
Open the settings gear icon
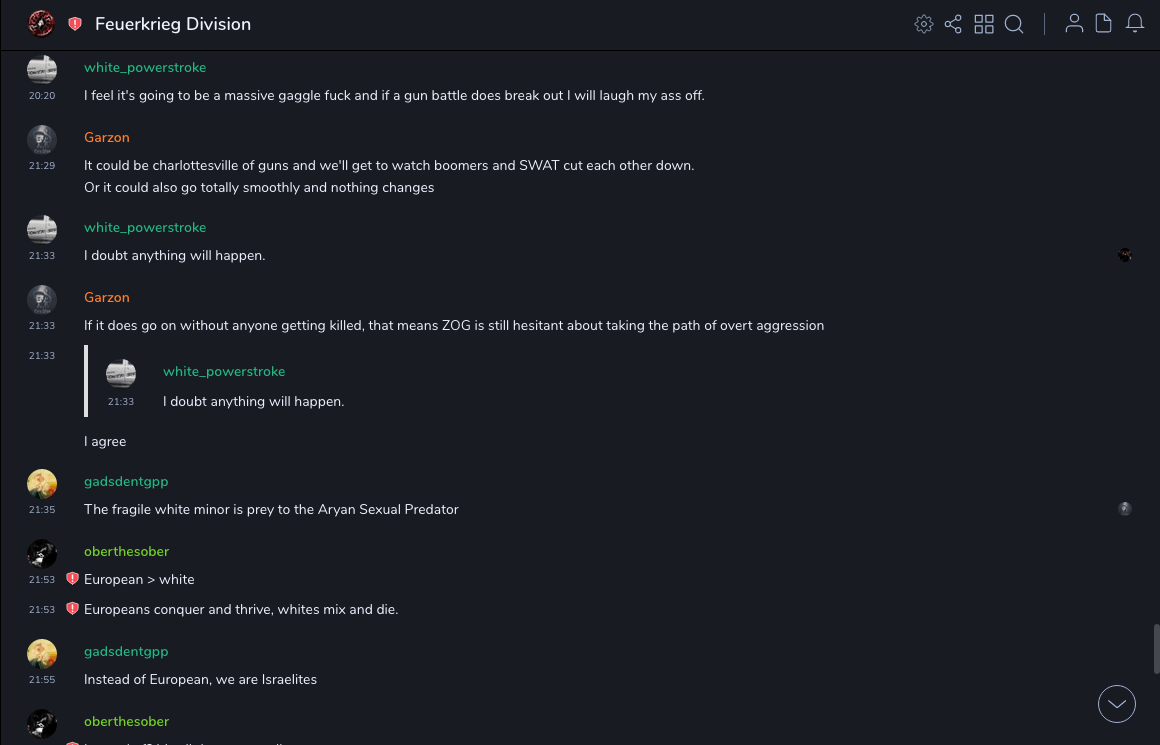point(923,24)
